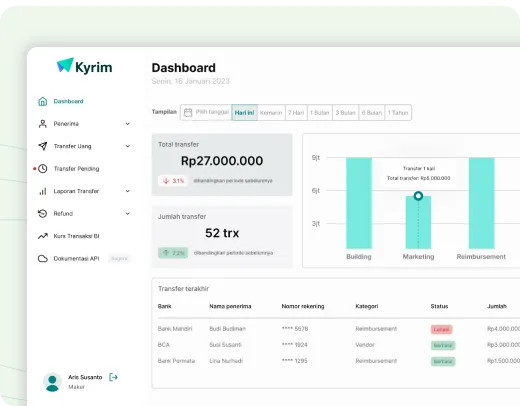Click the Nomor rekening column header
The height and width of the screenshot is (406, 520).
pyautogui.click(x=303, y=306)
